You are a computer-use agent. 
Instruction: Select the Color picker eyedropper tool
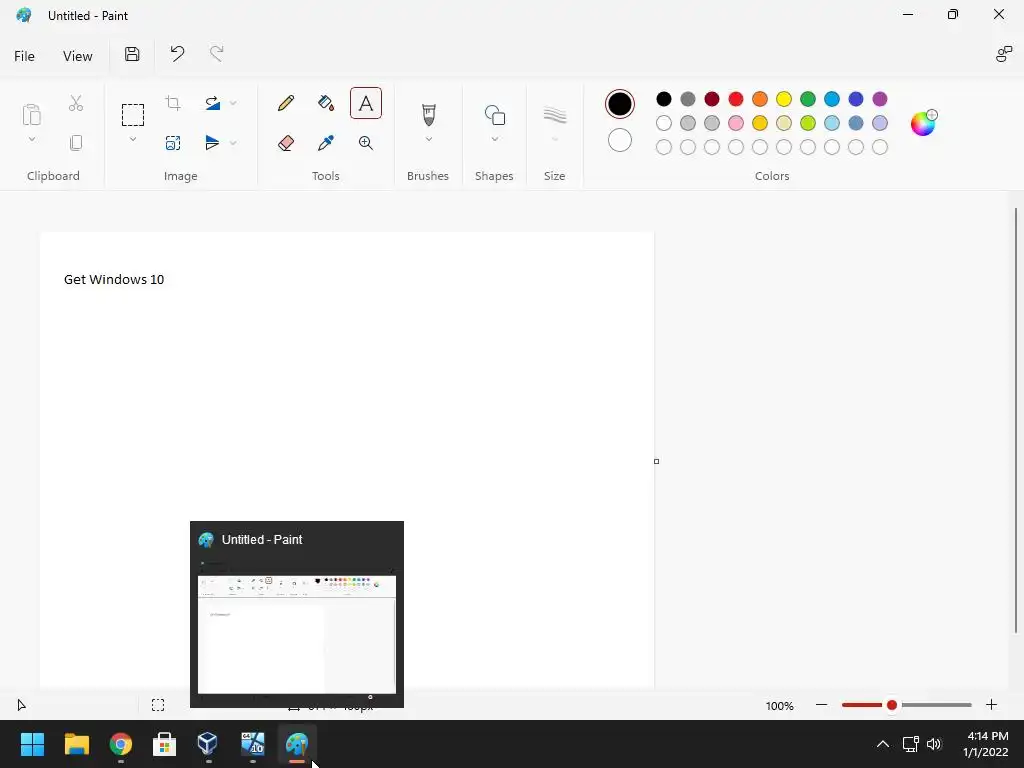326,143
